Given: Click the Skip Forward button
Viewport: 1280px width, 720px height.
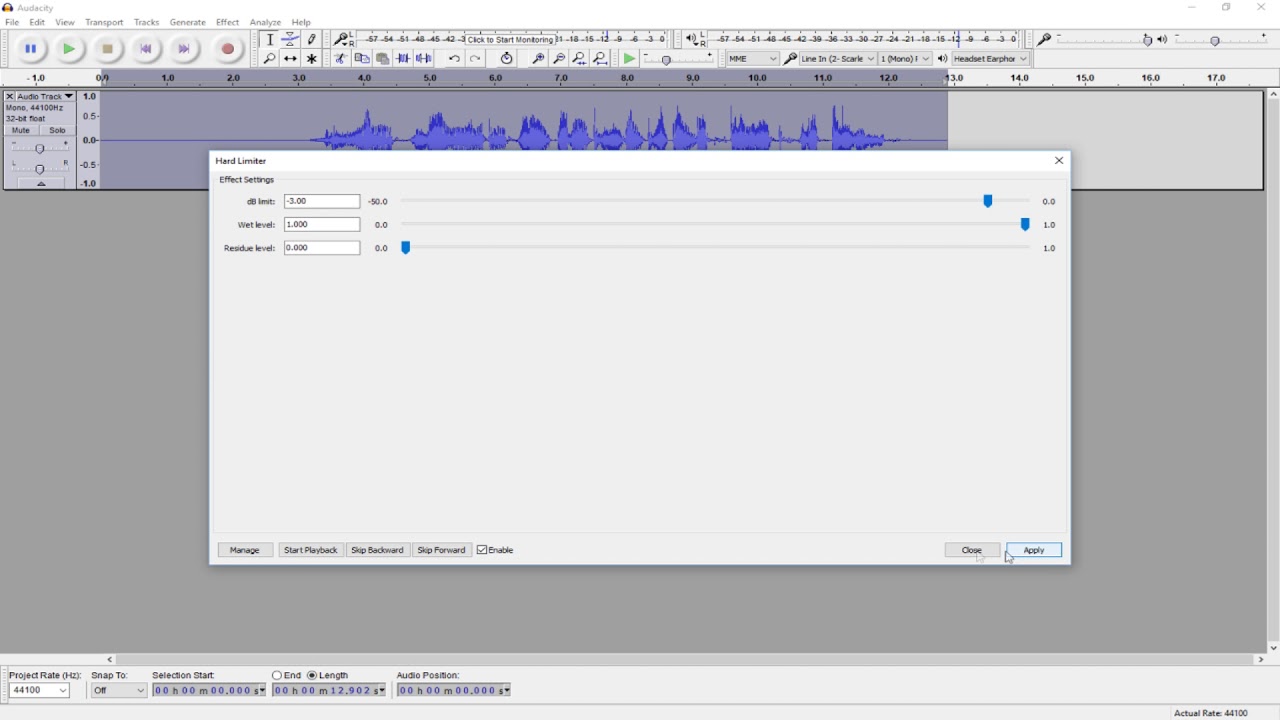Looking at the screenshot, I should pos(441,550).
